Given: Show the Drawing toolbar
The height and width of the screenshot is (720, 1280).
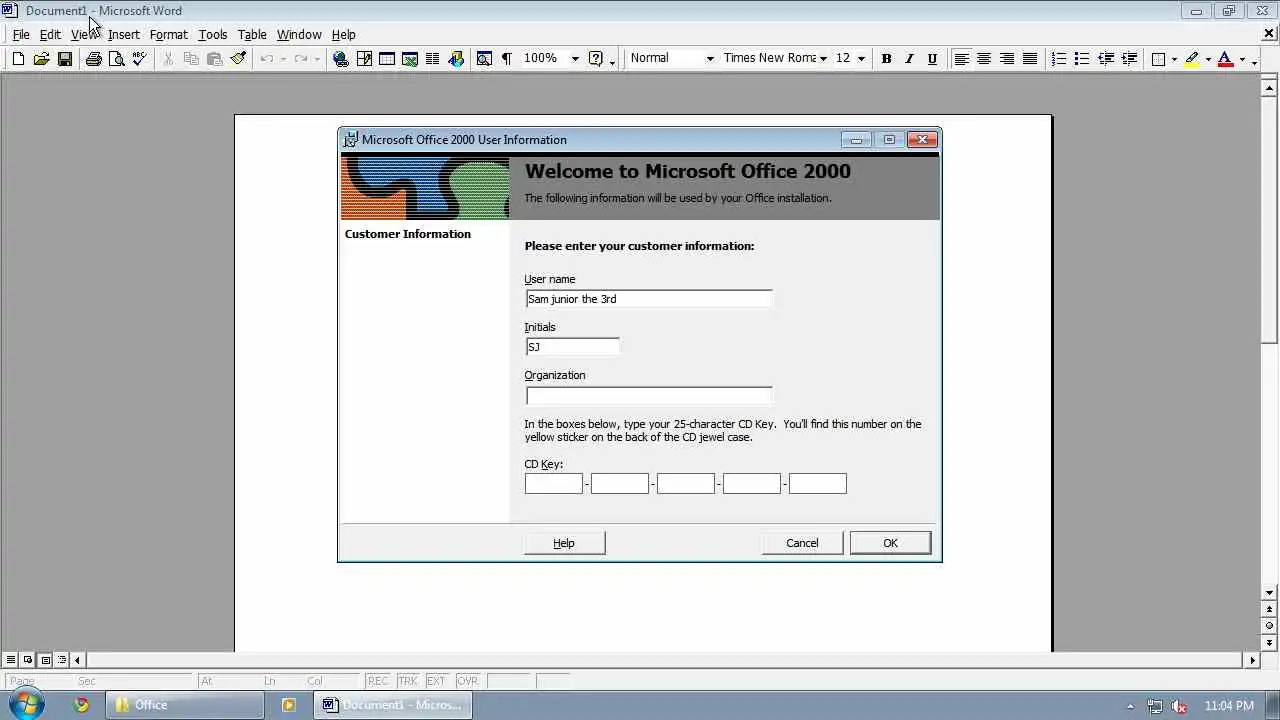Looking at the screenshot, I should (x=456, y=59).
